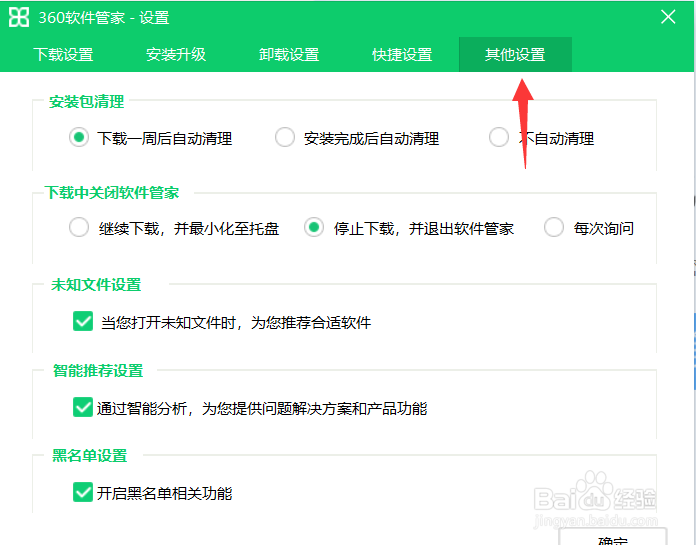Click the 下载中关闭软件管家 section heading
The image size is (696, 545).
coord(112,193)
